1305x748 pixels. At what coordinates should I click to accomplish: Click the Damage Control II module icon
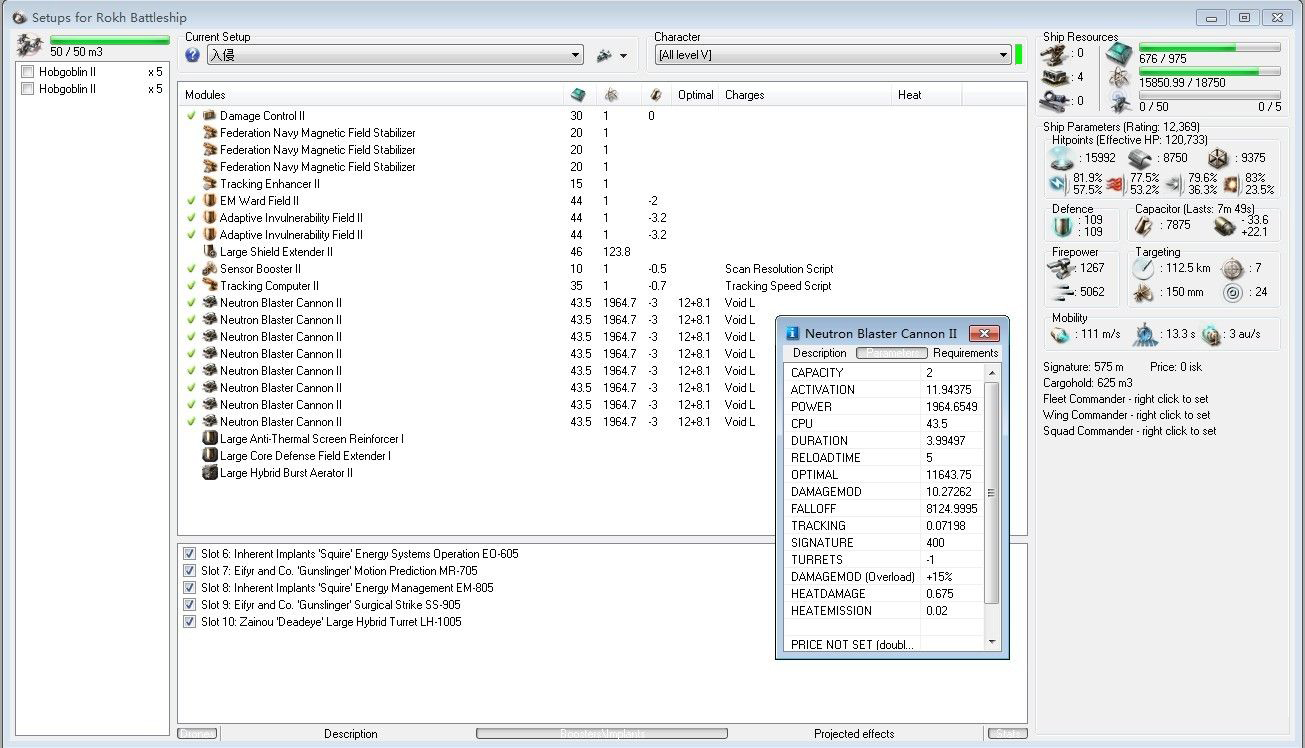pyautogui.click(x=209, y=116)
